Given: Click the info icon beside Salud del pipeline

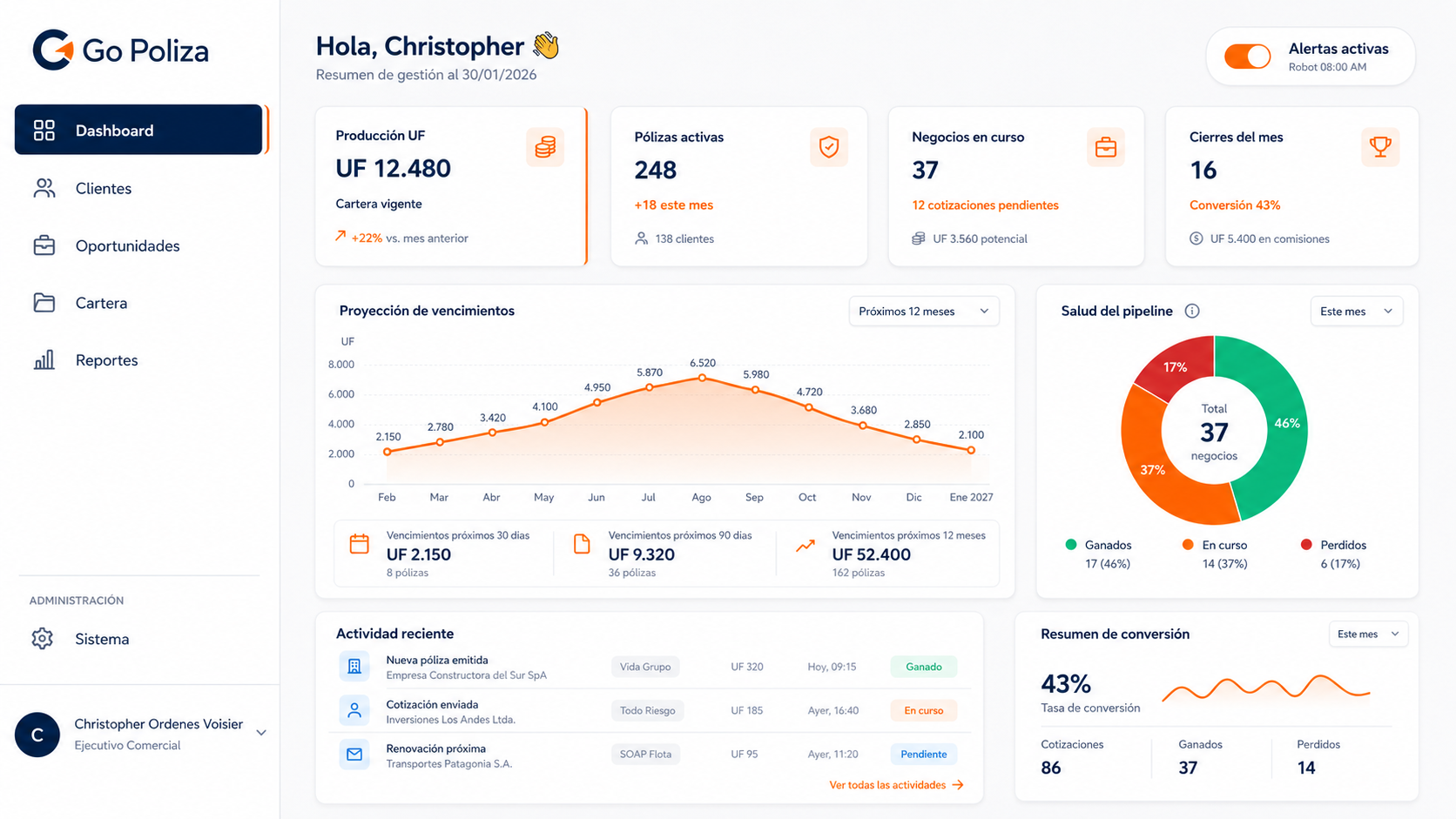Looking at the screenshot, I should pos(1192,311).
